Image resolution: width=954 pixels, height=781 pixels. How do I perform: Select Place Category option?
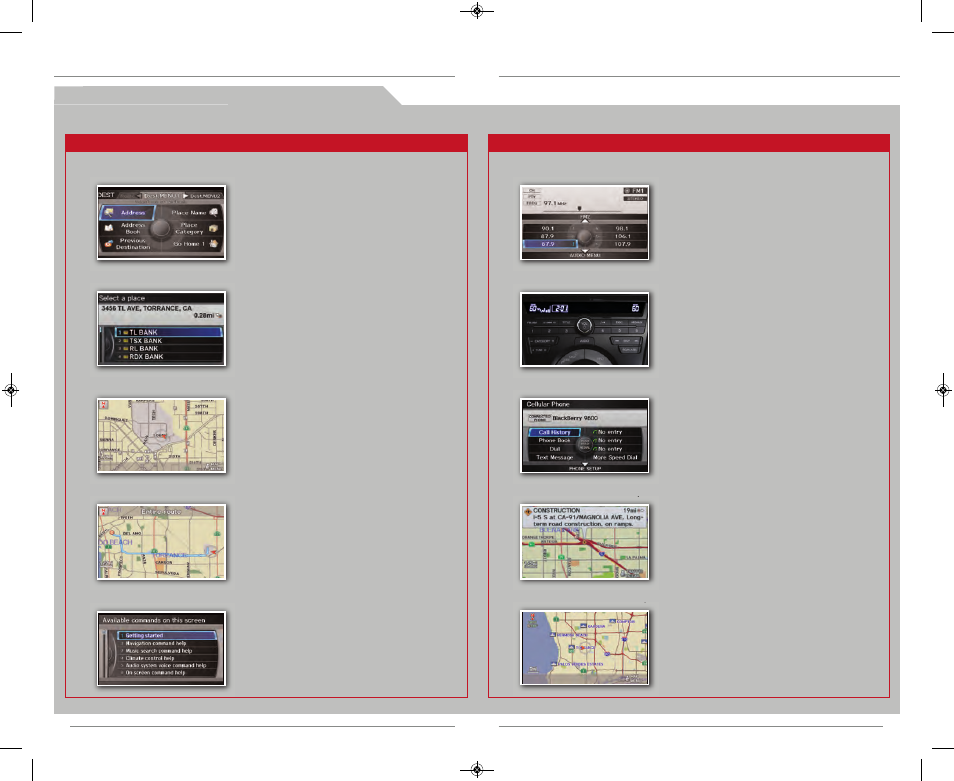point(189,228)
